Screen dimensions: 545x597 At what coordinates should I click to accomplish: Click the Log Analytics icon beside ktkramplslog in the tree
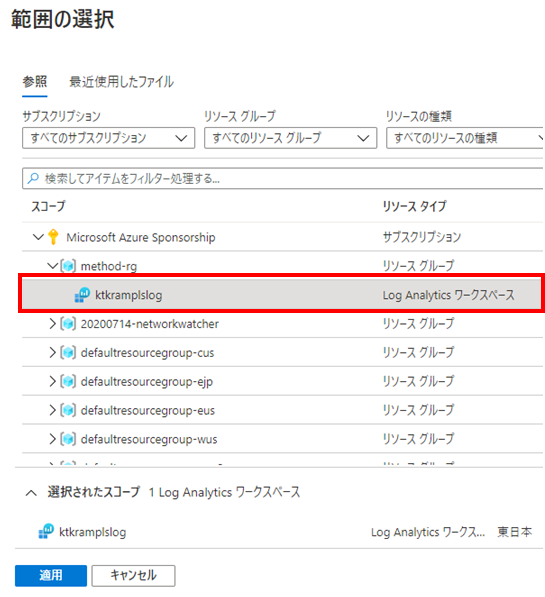[82, 295]
